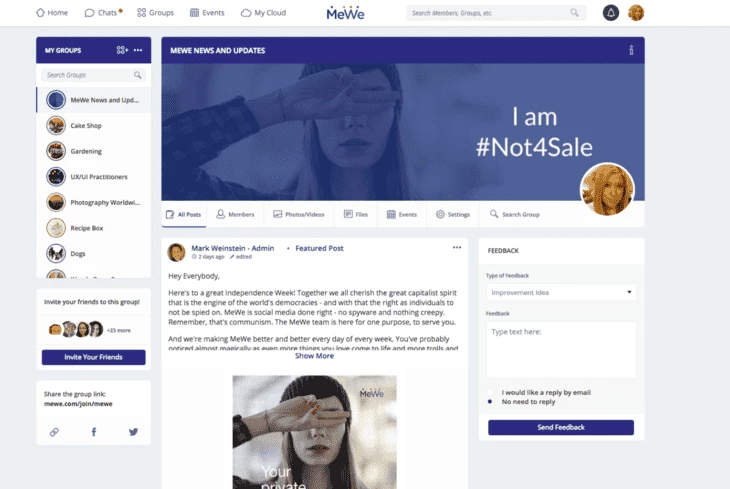Screen dimensions: 730x489
Task: Click '+23 more' friends link
Action: click(x=119, y=330)
